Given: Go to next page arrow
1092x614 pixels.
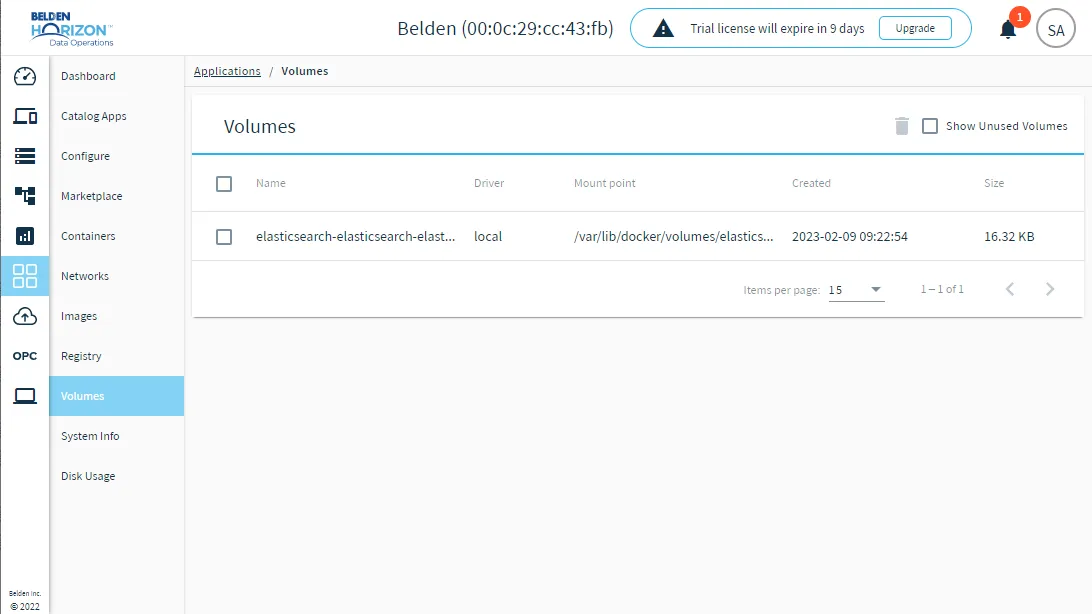Looking at the screenshot, I should point(1050,289).
